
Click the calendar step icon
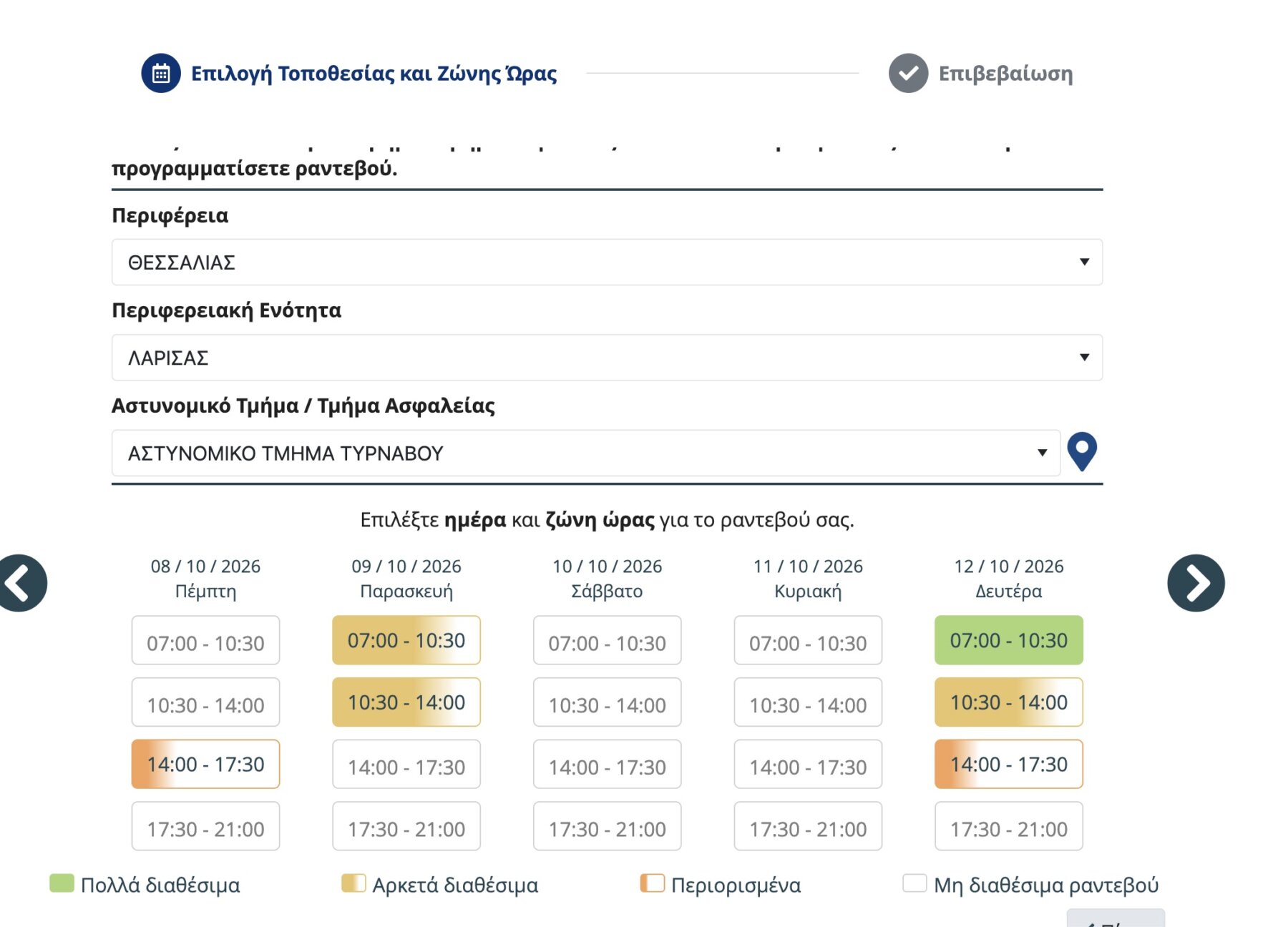(161, 73)
